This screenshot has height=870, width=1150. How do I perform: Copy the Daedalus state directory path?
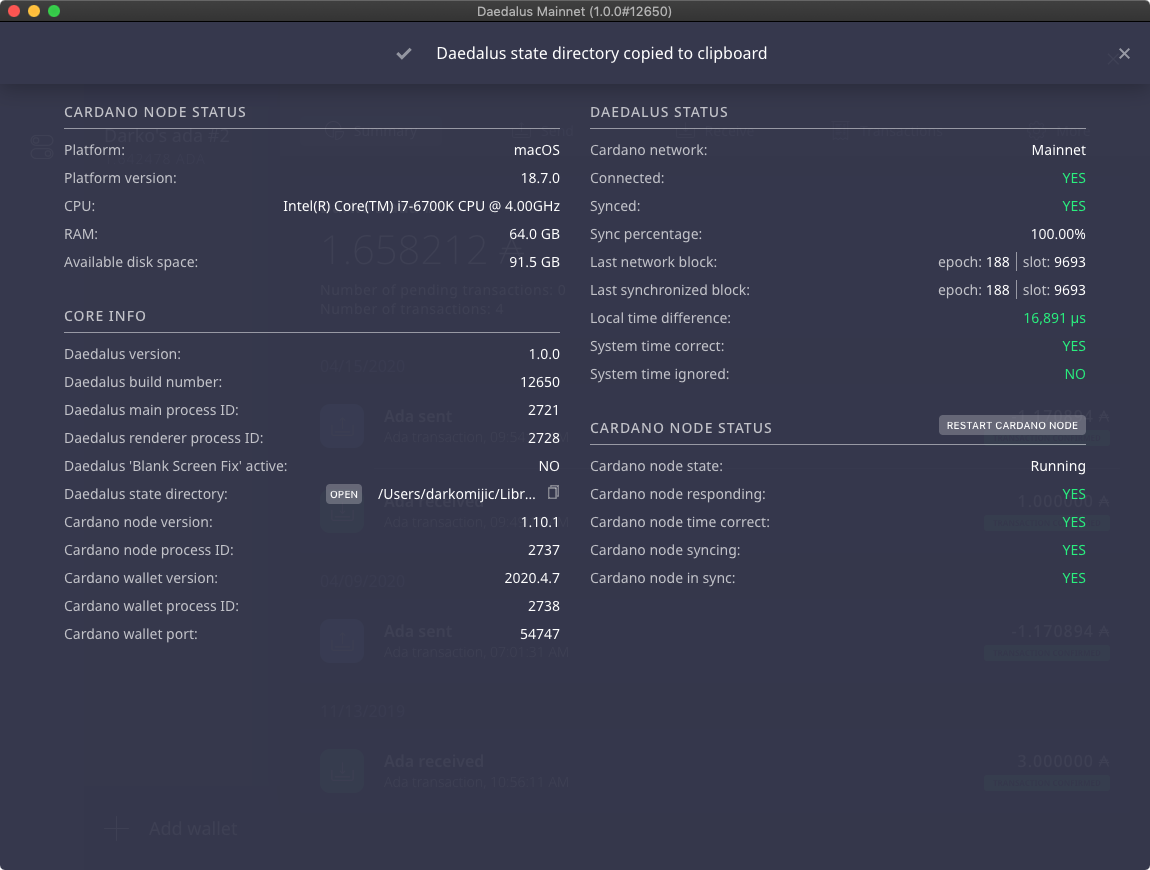[553, 493]
